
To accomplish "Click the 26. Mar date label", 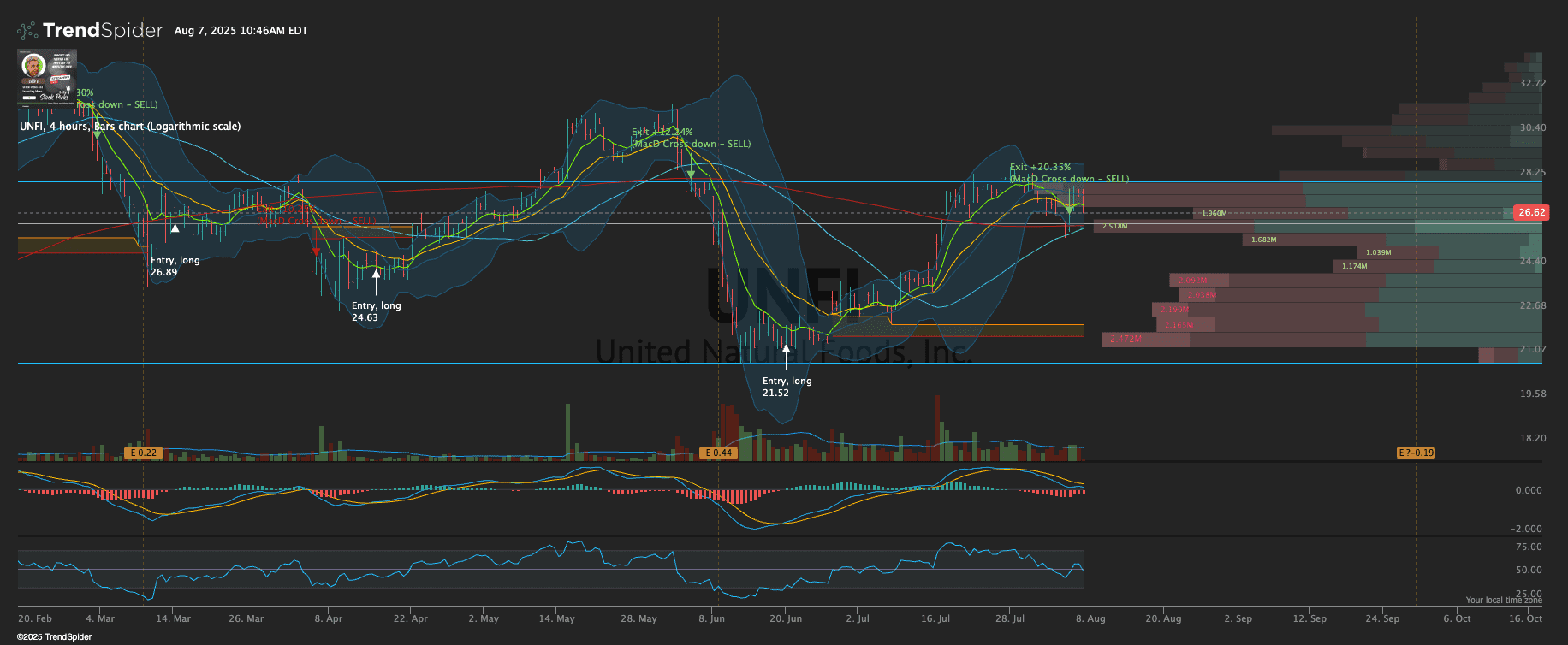I will [246, 618].
